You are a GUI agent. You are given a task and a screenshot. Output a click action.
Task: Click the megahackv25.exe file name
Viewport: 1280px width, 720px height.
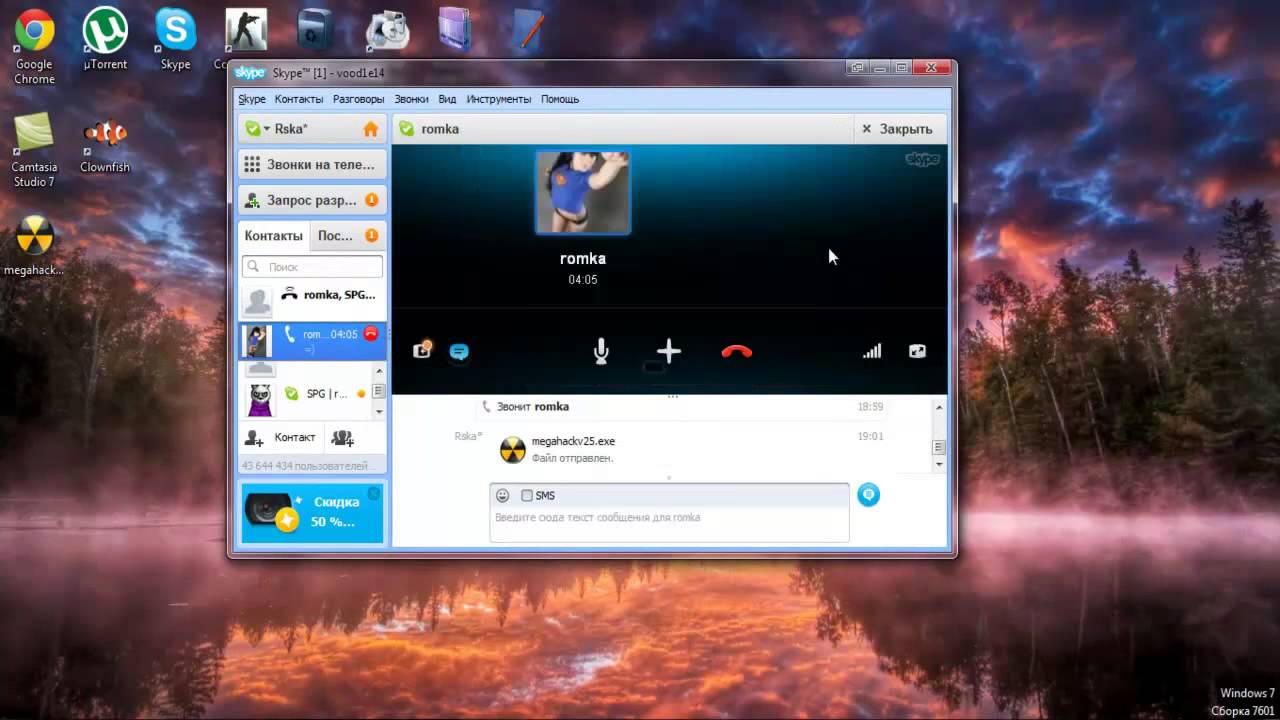tap(573, 441)
